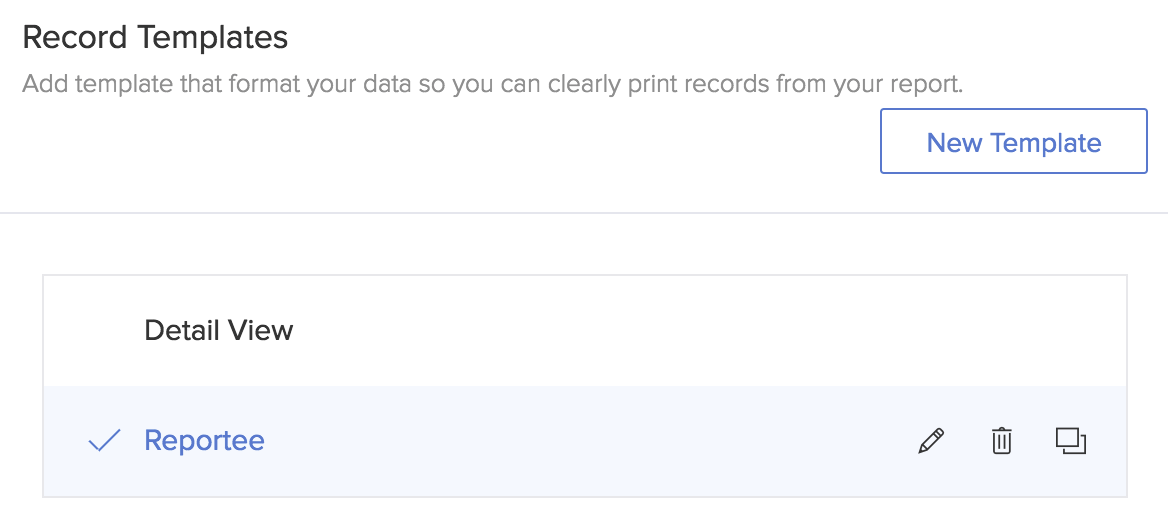Click the Detail View label
The image size is (1168, 530).
[x=218, y=330]
